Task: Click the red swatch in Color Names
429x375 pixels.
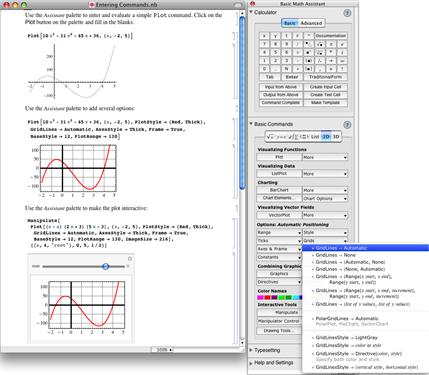Action: click(267, 298)
